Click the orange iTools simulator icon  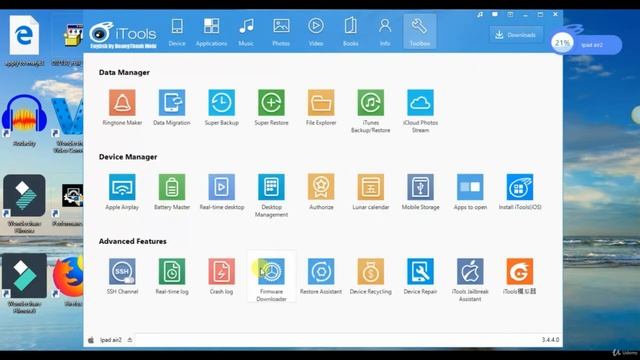coord(520,271)
